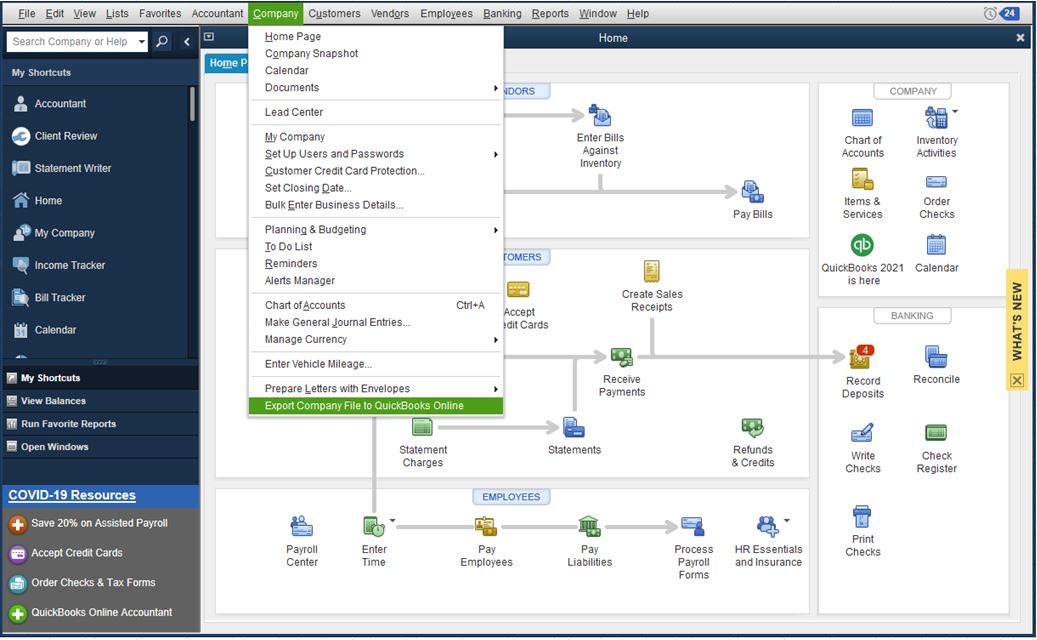Click the Print Checks icon
The height and width of the screenshot is (640, 1037).
pos(862,516)
